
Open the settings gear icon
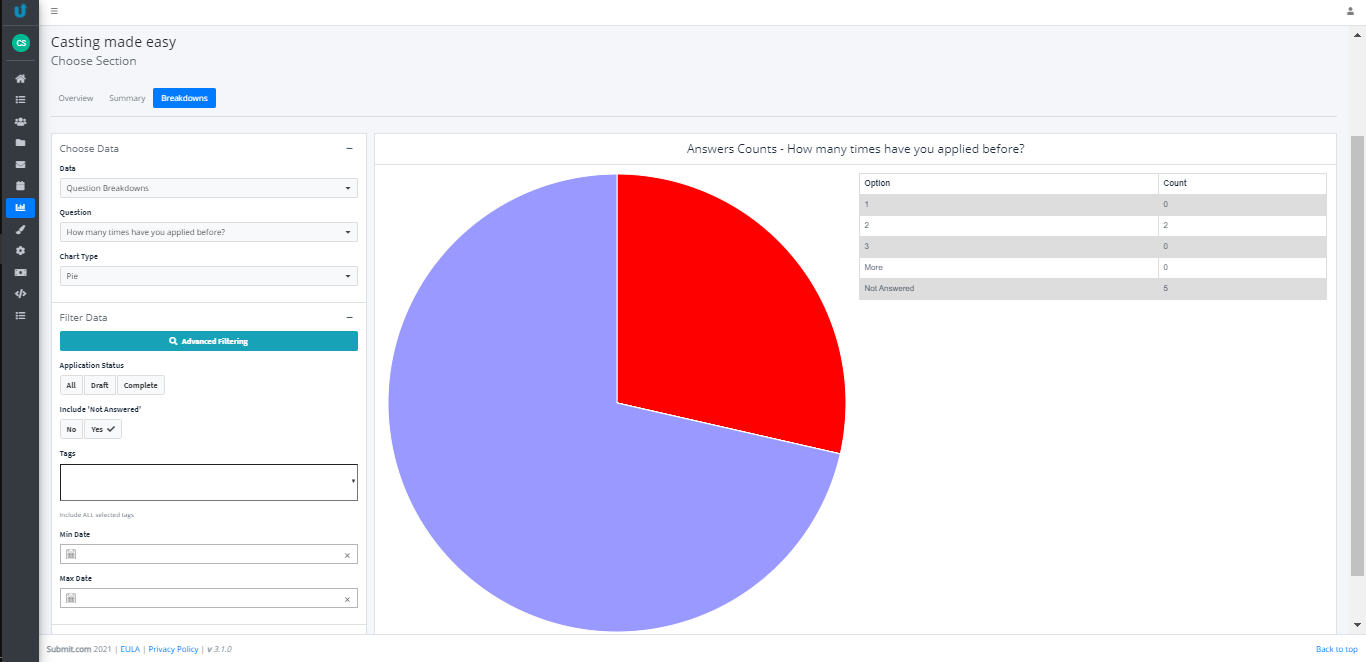click(x=20, y=250)
